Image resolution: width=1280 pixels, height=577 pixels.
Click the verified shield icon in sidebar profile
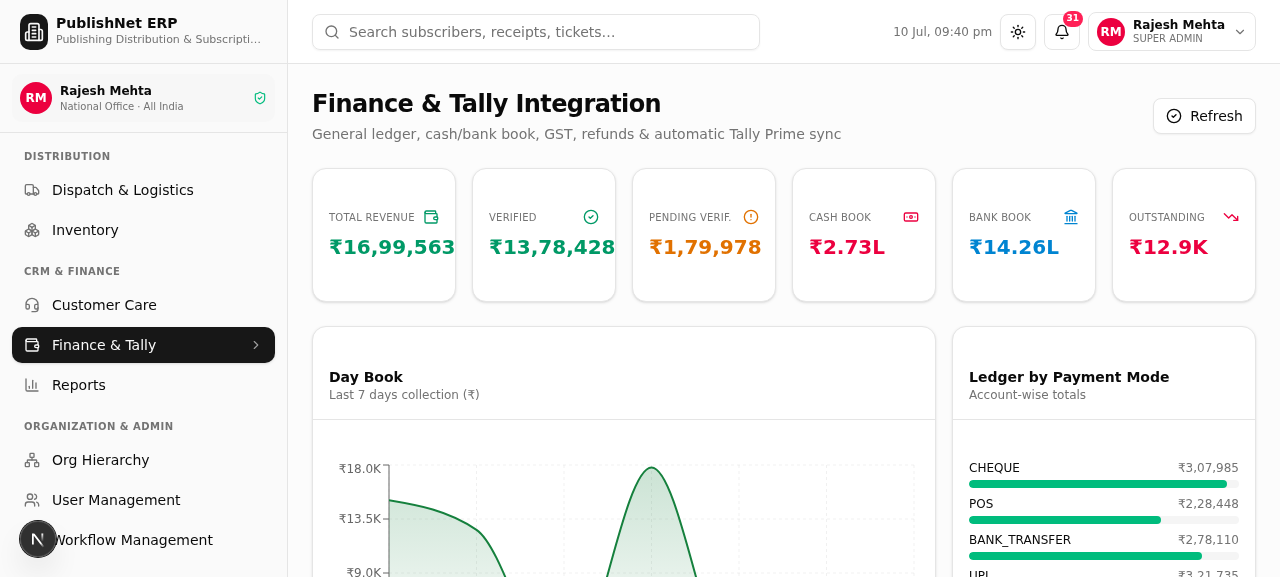tap(260, 98)
